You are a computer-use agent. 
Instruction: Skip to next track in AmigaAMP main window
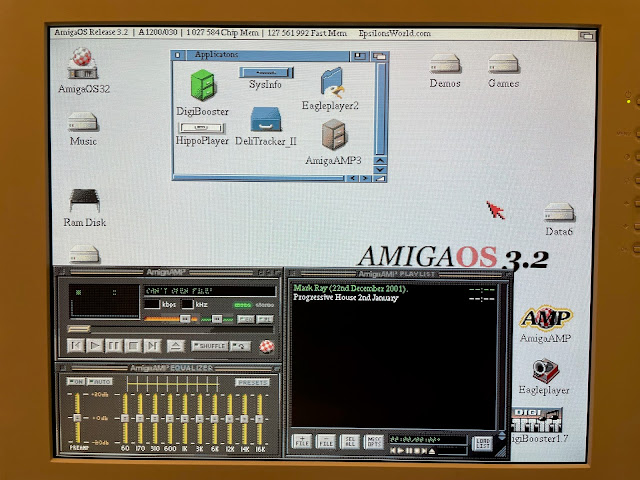(152, 346)
